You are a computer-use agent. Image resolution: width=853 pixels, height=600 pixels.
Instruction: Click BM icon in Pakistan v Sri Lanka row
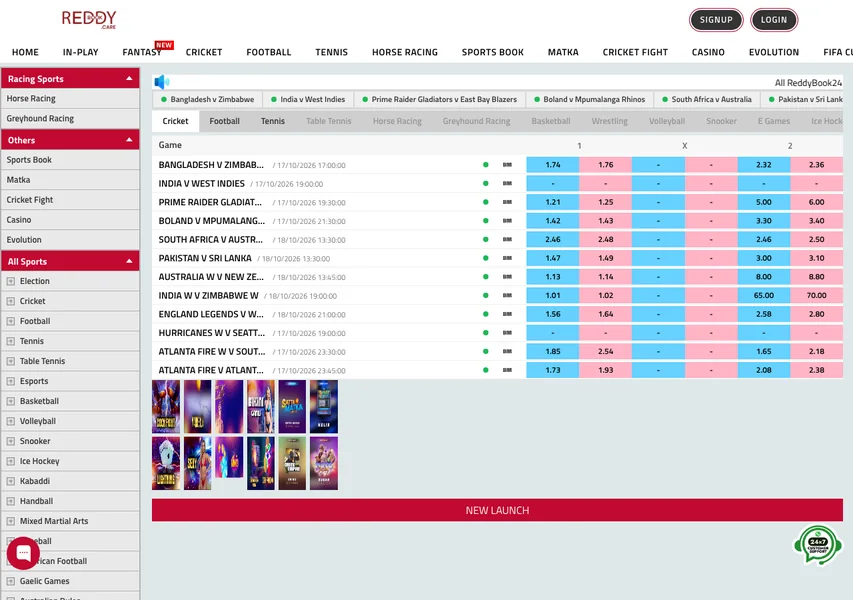pos(507,258)
